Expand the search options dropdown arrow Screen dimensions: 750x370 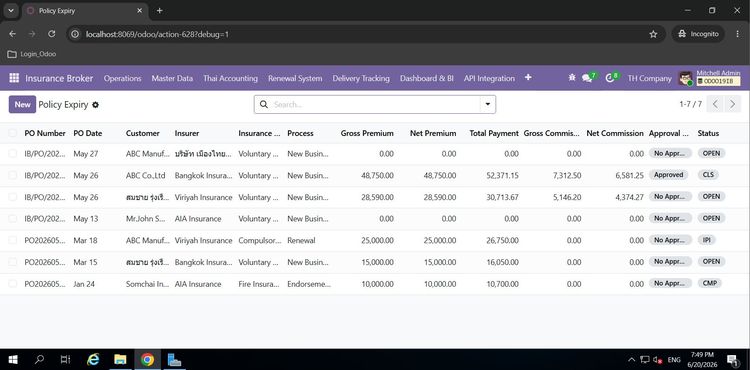point(488,104)
